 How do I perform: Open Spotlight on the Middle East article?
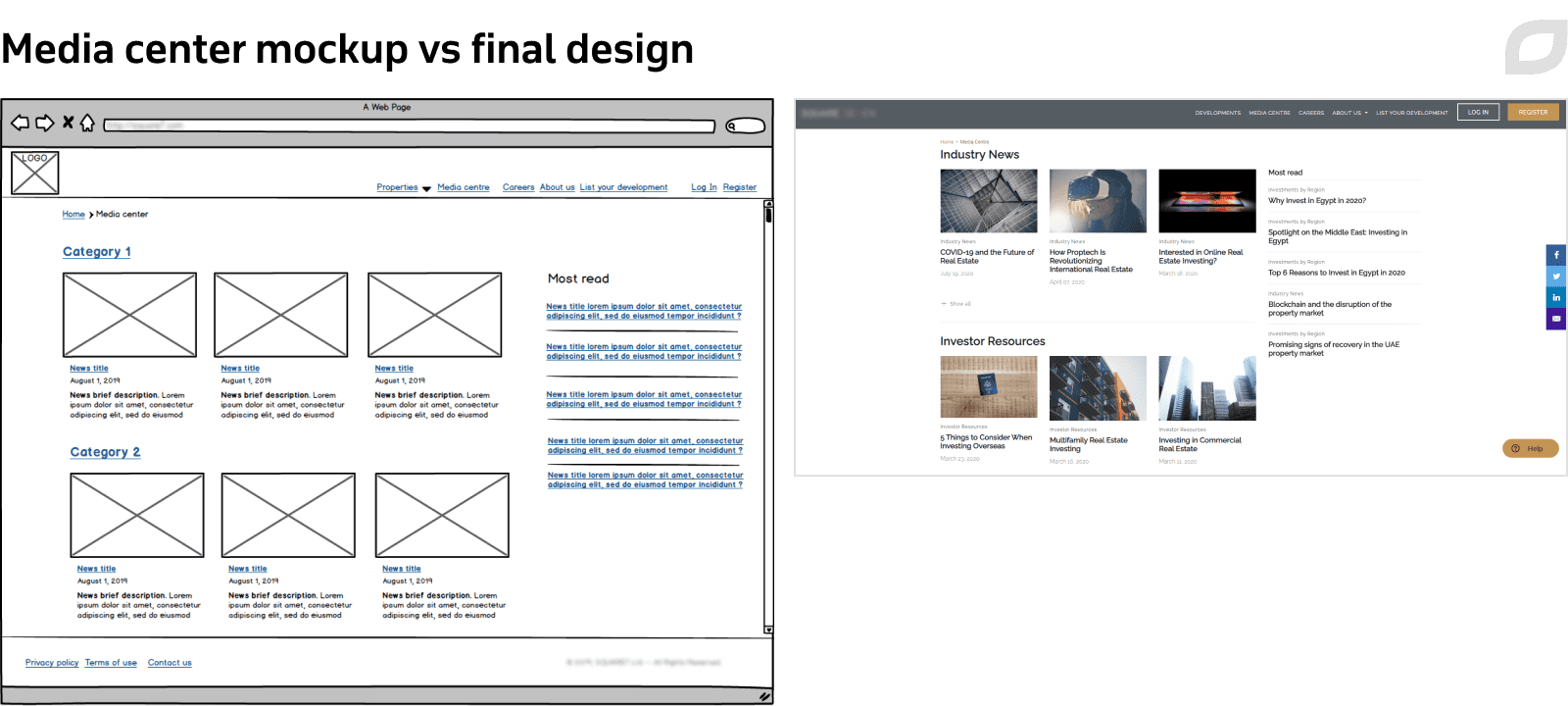click(x=1338, y=236)
